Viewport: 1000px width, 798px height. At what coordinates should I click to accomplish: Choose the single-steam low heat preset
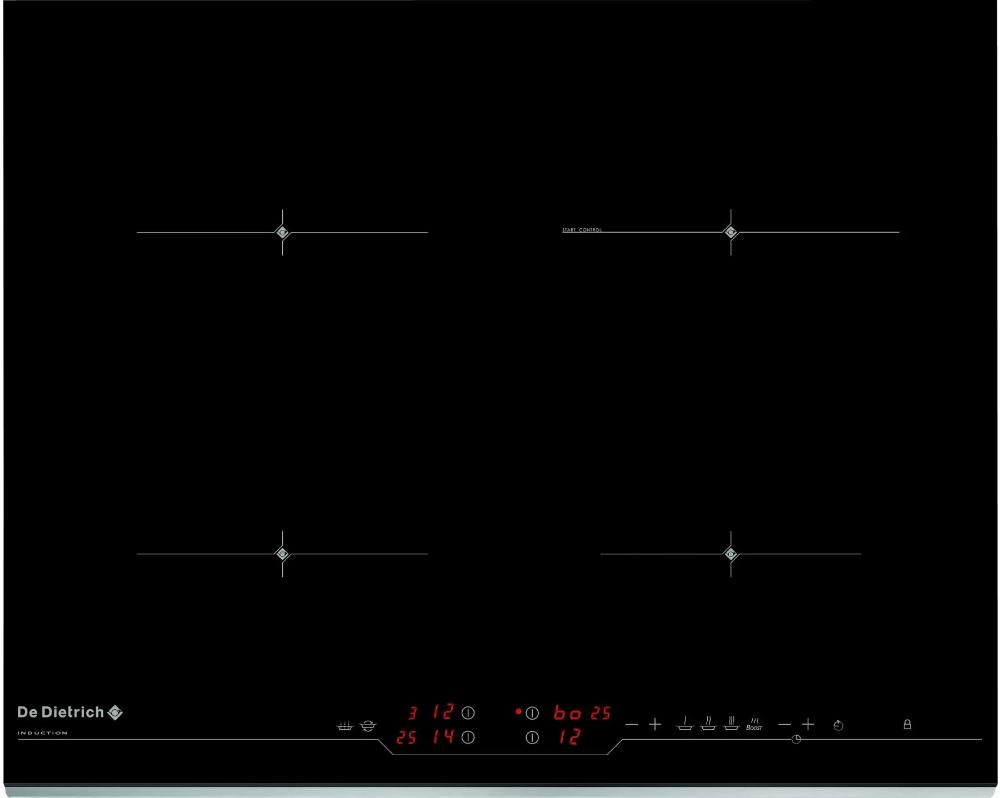(685, 723)
